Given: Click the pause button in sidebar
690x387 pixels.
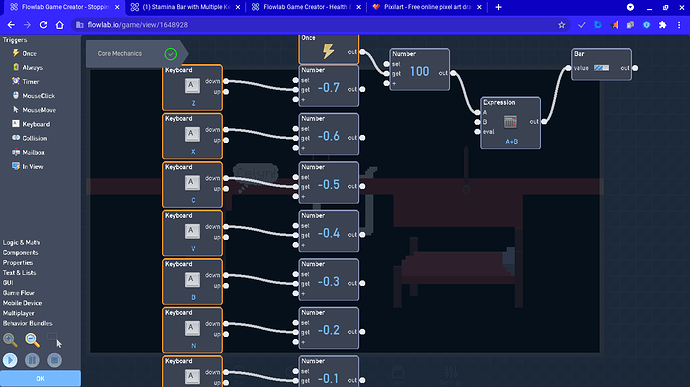Looking at the screenshot, I should pos(32,360).
